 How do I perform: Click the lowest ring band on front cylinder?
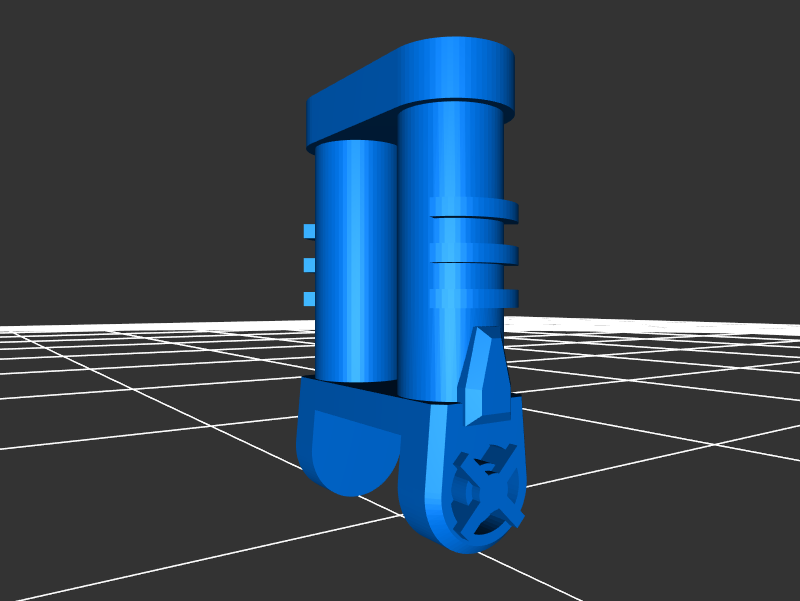[x=490, y=298]
